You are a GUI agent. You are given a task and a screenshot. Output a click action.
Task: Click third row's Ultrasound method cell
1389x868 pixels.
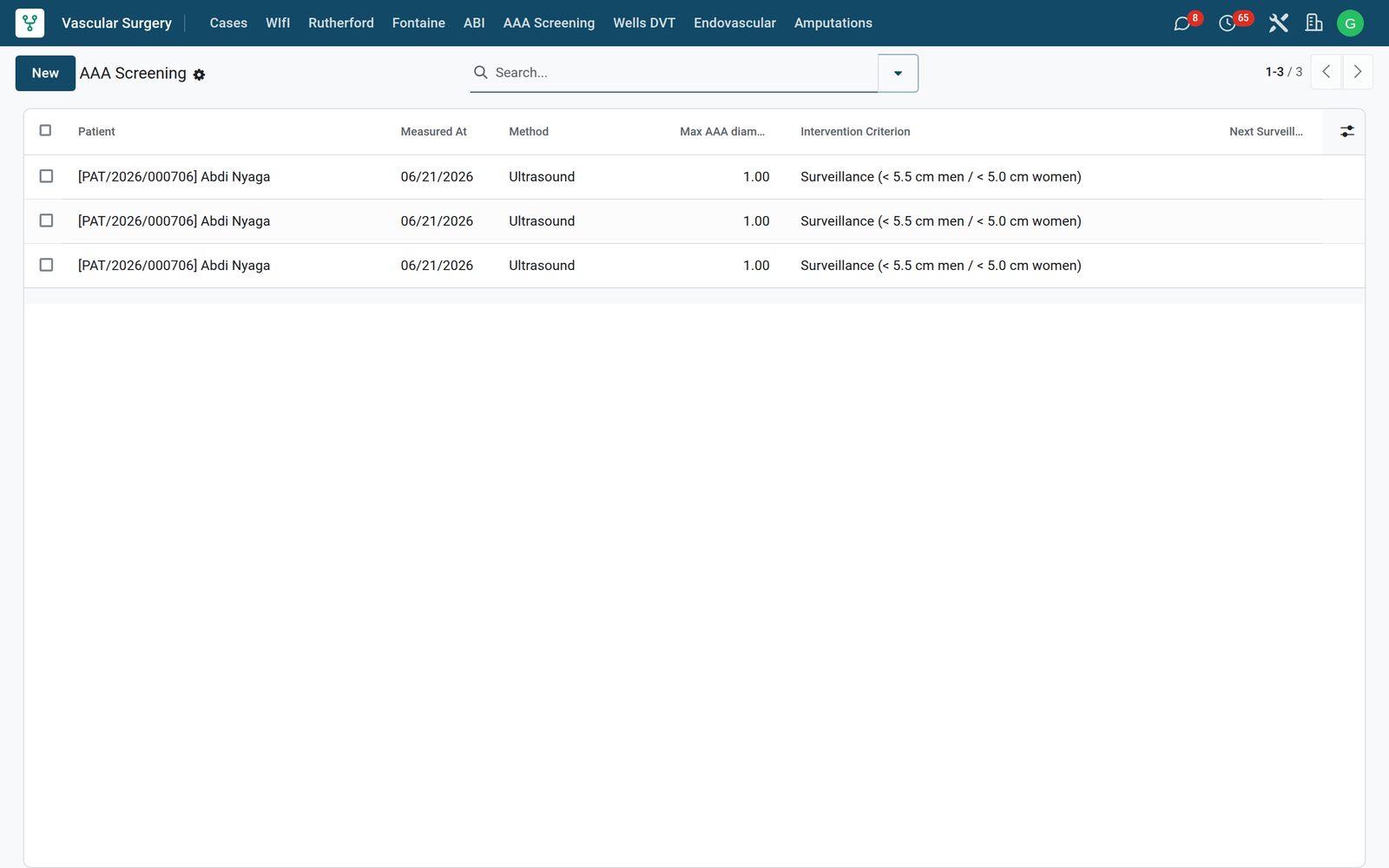[x=542, y=266]
